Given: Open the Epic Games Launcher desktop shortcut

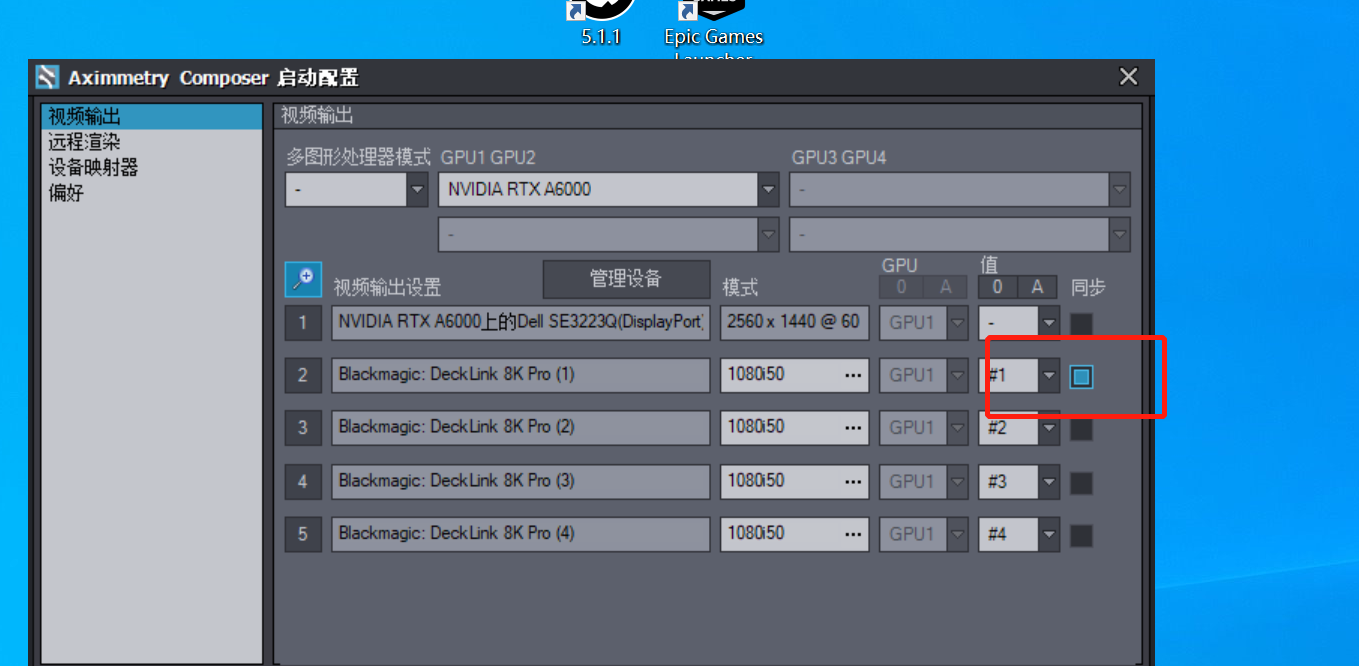Looking at the screenshot, I should tap(713, 30).
